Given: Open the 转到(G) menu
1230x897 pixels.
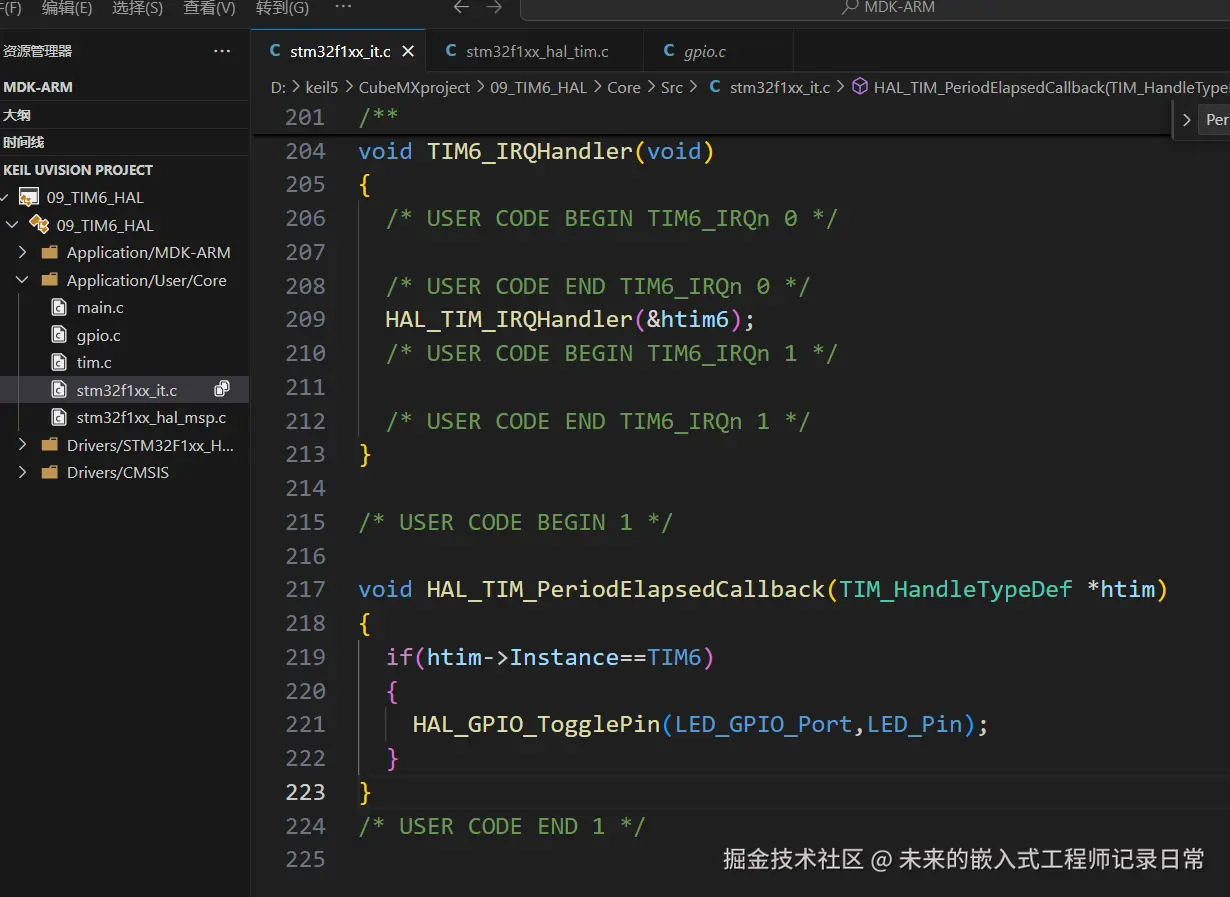Looking at the screenshot, I should pos(282,8).
